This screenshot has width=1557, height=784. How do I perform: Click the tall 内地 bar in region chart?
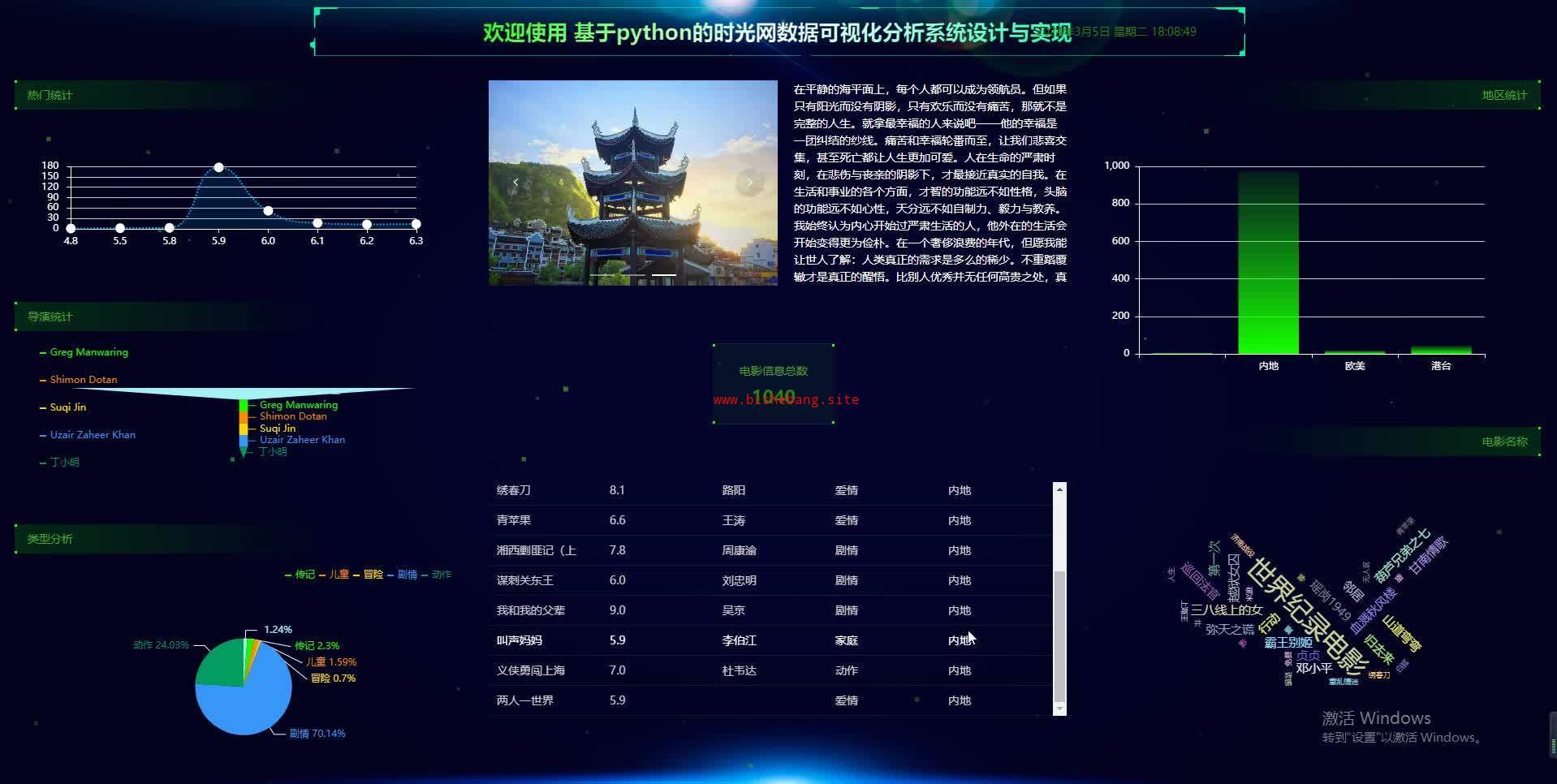pyautogui.click(x=1268, y=262)
